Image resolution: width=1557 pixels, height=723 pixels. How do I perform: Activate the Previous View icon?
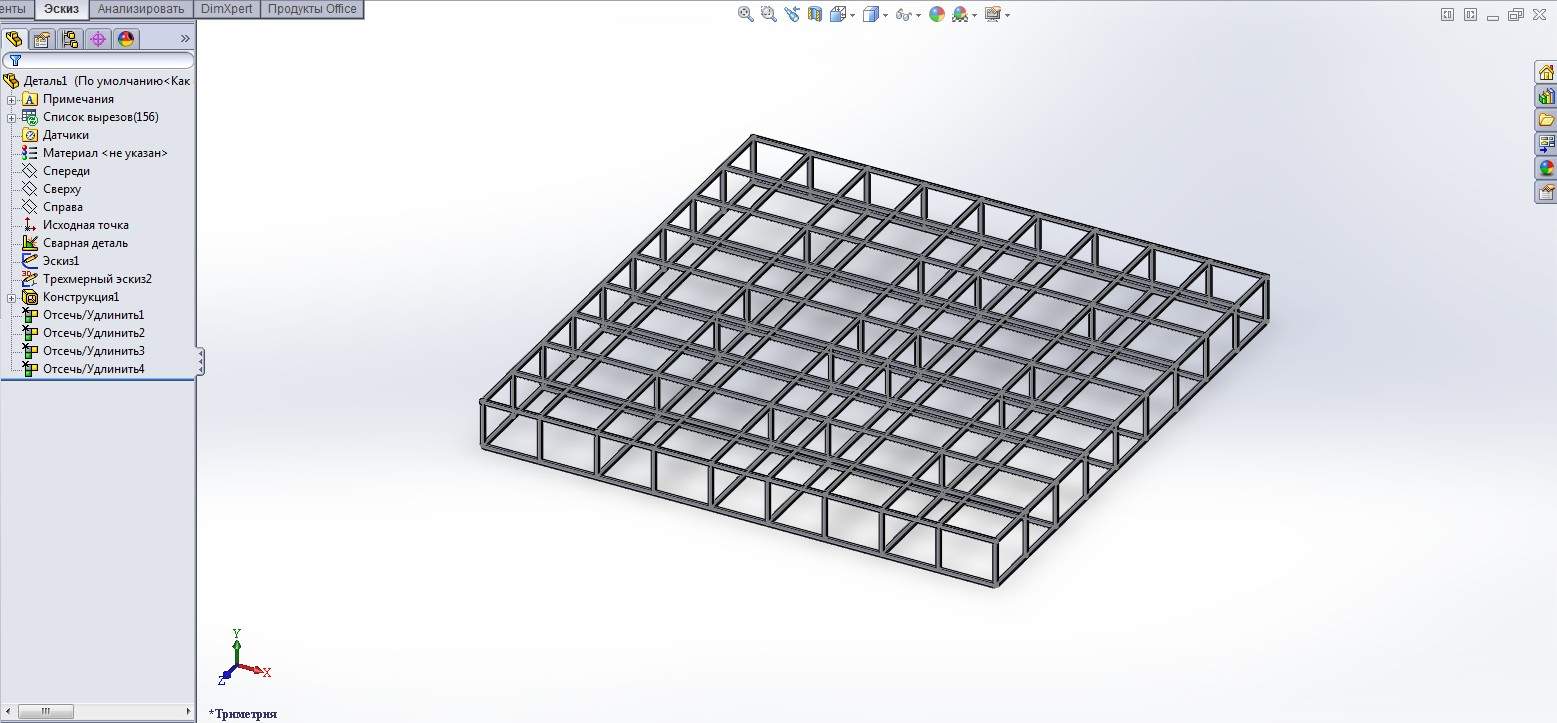pyautogui.click(x=793, y=14)
